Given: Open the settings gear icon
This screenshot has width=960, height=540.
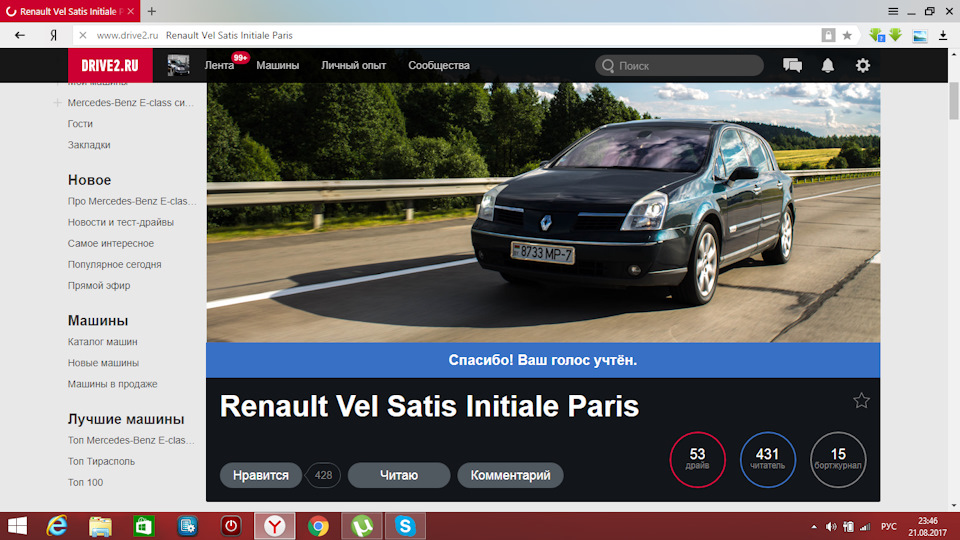Looking at the screenshot, I should pos(863,66).
